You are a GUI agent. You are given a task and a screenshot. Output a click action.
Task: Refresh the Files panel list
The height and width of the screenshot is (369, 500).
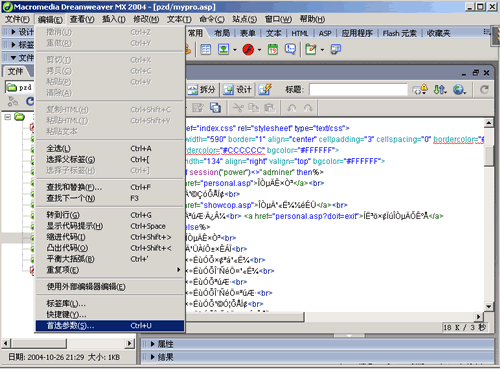click(30, 101)
